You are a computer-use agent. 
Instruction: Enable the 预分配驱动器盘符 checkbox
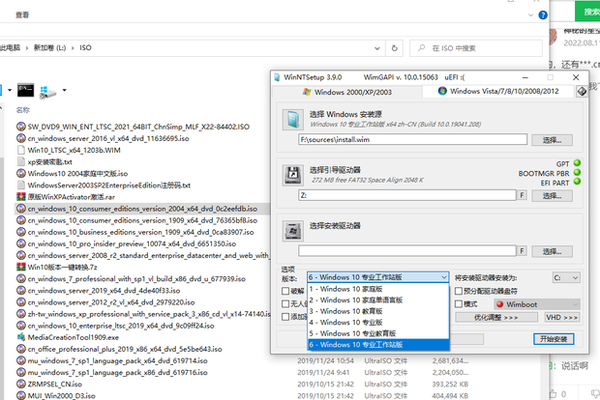click(x=458, y=291)
